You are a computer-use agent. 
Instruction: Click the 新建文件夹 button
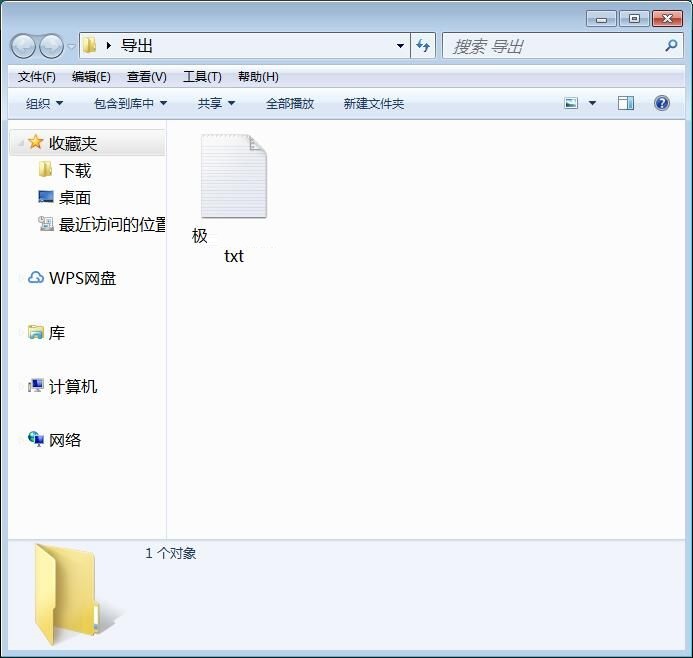click(x=373, y=103)
